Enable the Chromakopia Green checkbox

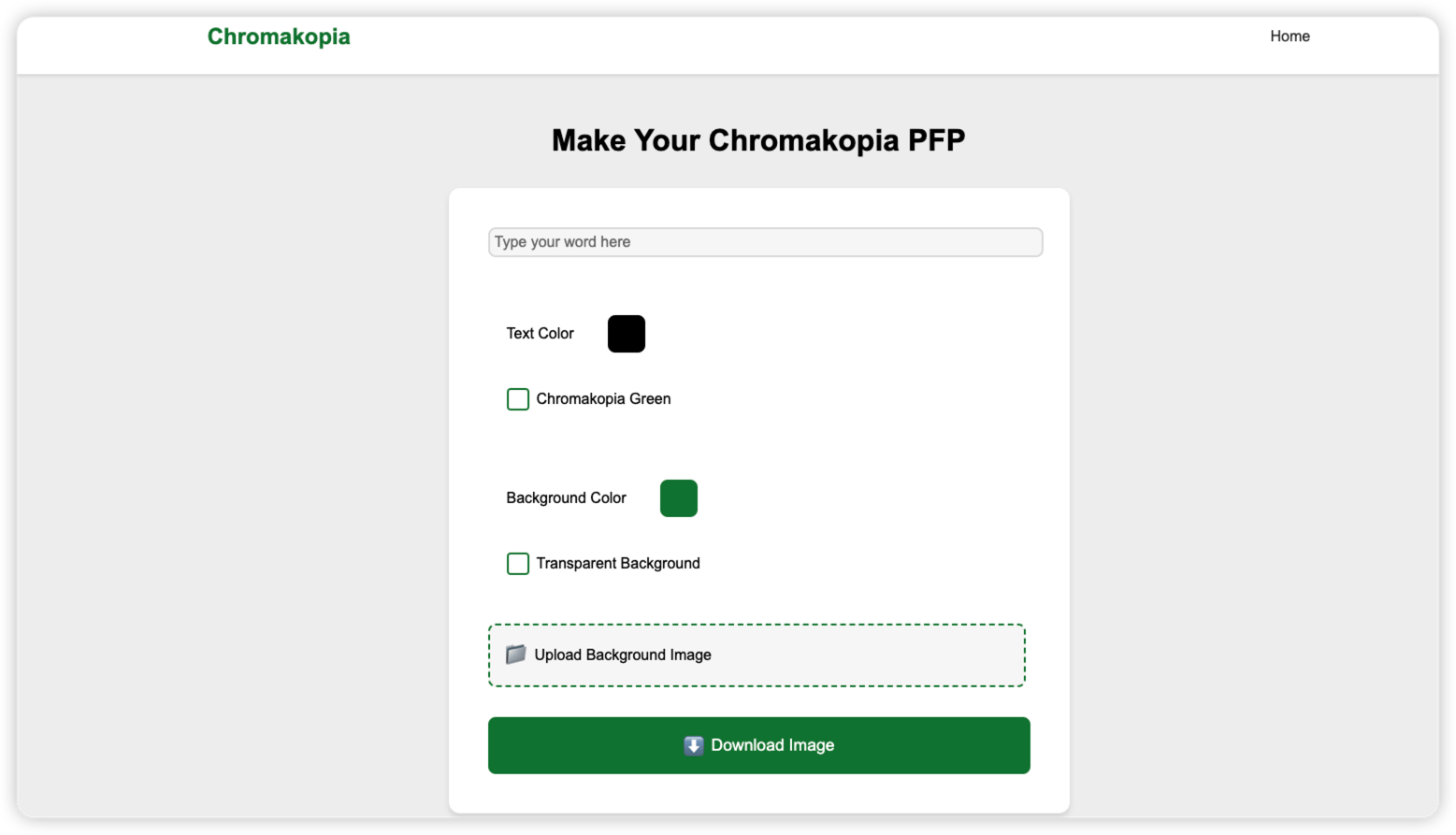pyautogui.click(x=518, y=399)
